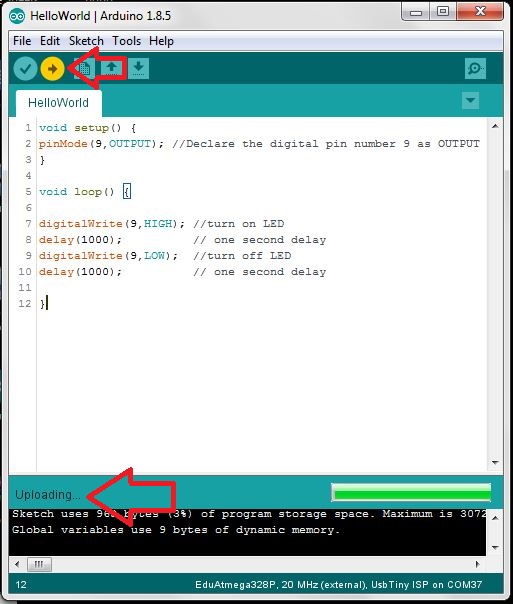The image size is (513, 604).
Task: Click the horizontal scrollbar thumb
Action: (39, 565)
